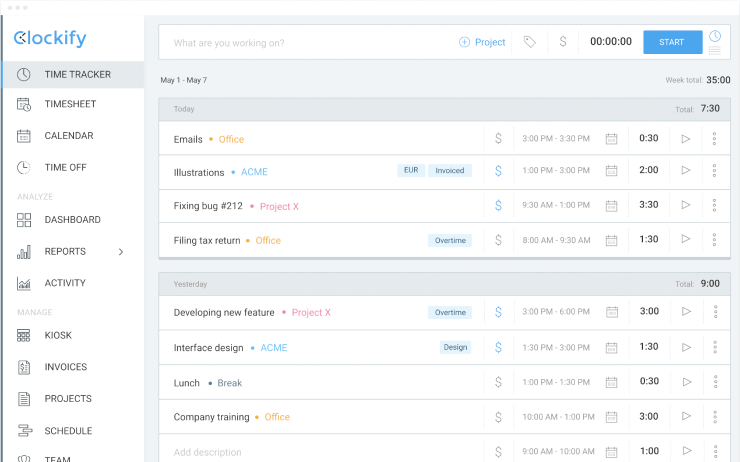Toggle billable on Emails entry
The width and height of the screenshot is (740, 462).
498,138
